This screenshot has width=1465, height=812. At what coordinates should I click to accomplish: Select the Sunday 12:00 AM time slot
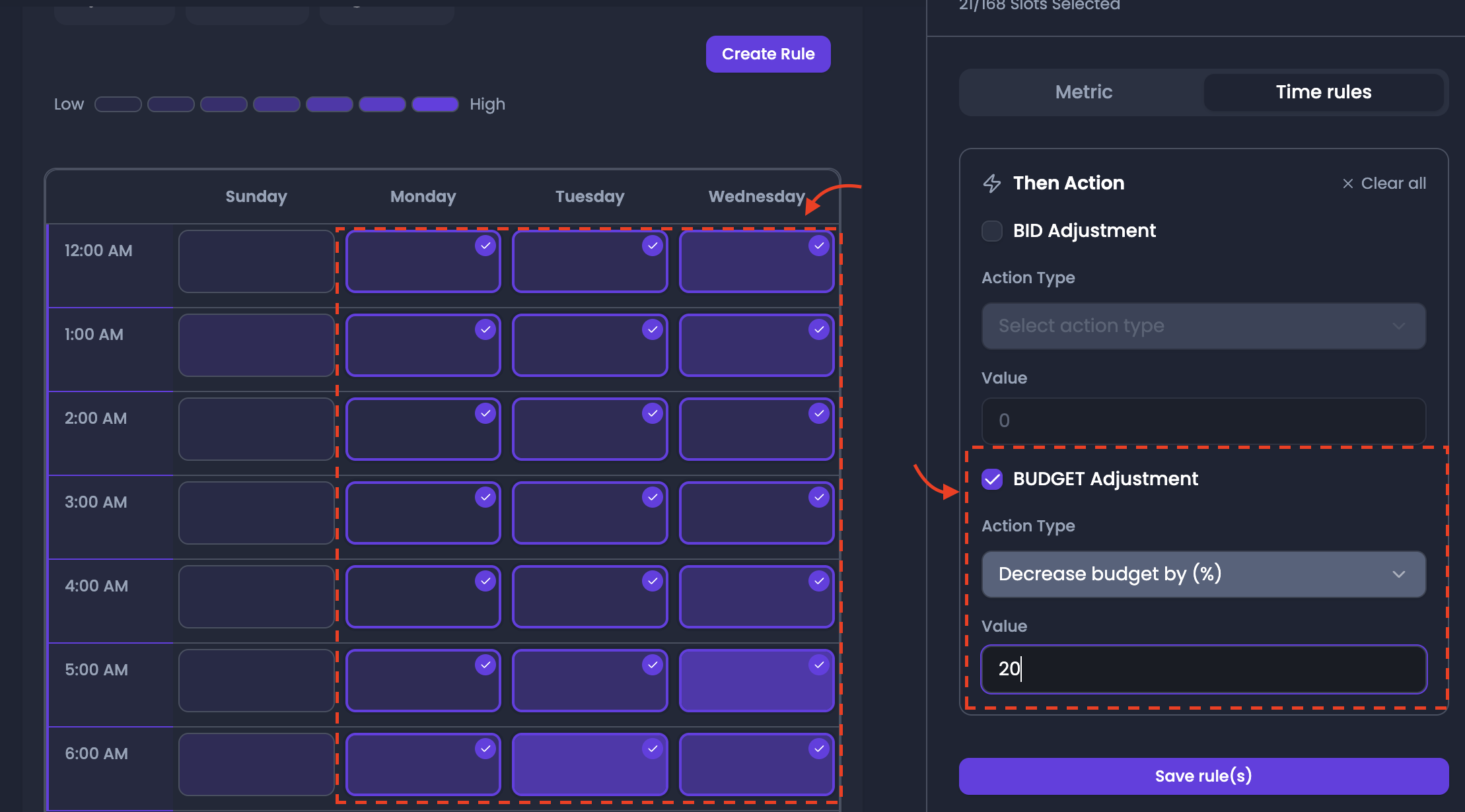click(256, 261)
